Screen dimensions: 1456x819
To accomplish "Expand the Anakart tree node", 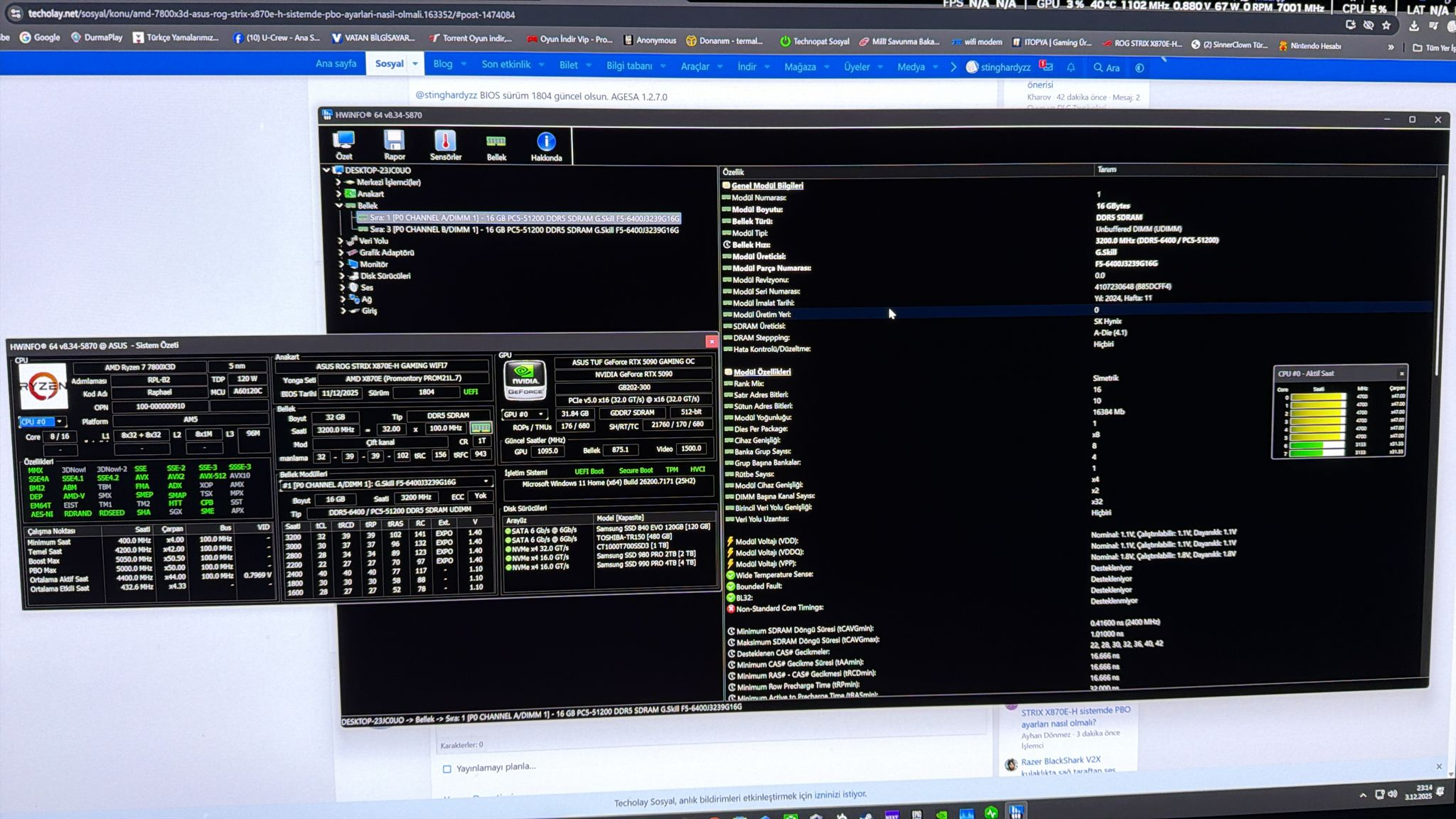I will 338,193.
